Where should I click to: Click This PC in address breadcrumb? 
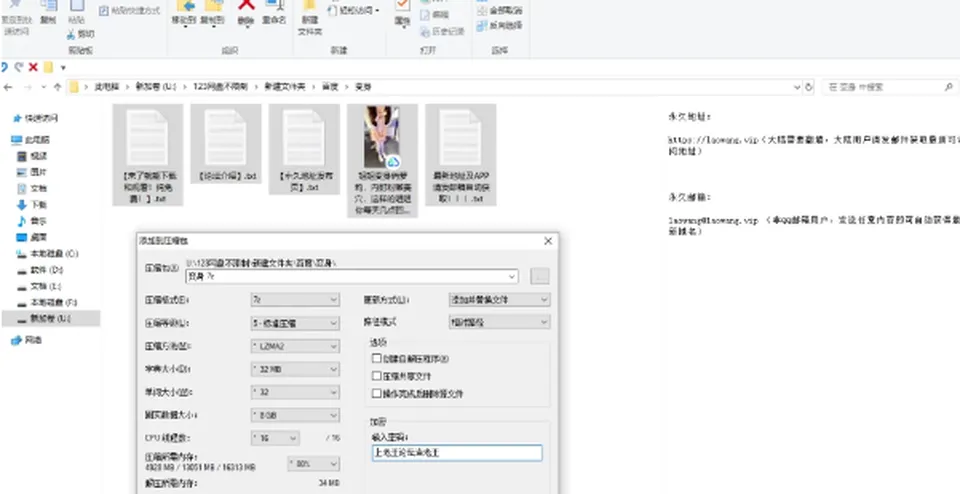click(x=107, y=88)
